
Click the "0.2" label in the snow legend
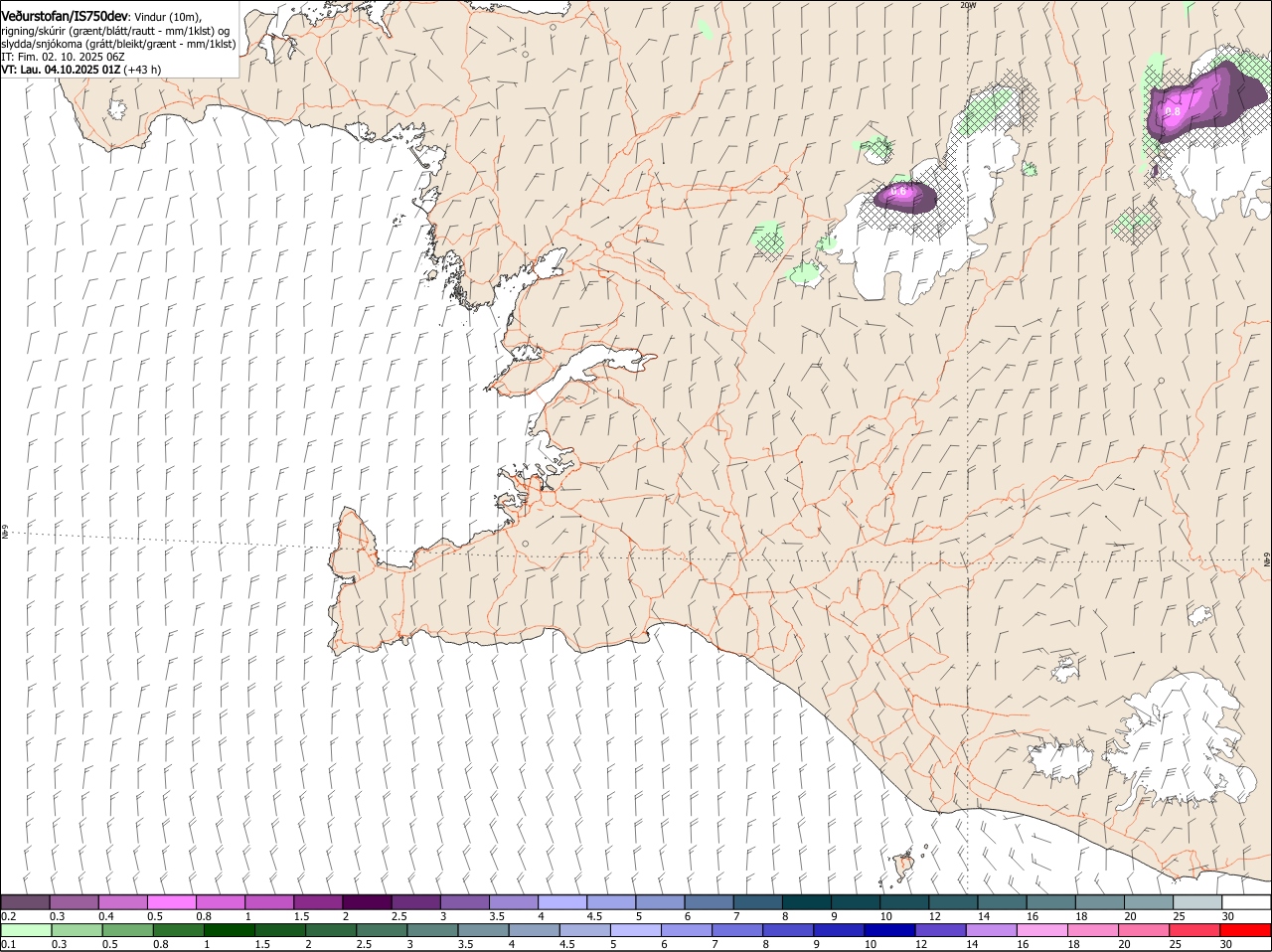click(9, 916)
